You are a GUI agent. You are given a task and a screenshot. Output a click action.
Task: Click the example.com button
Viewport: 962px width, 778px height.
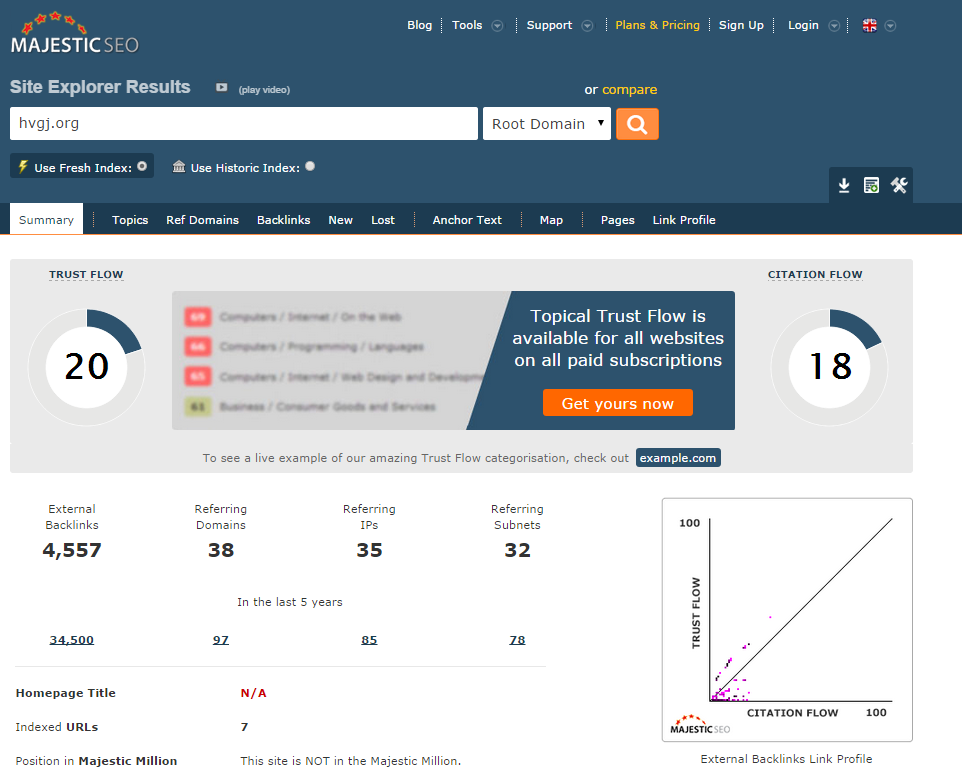click(x=678, y=458)
